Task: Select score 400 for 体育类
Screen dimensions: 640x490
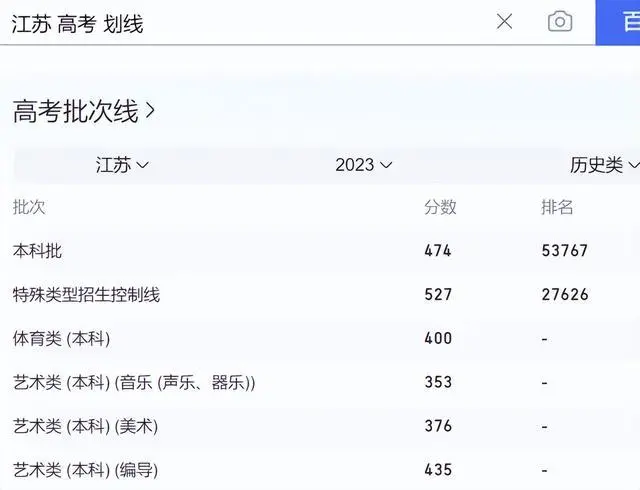Action: (438, 338)
